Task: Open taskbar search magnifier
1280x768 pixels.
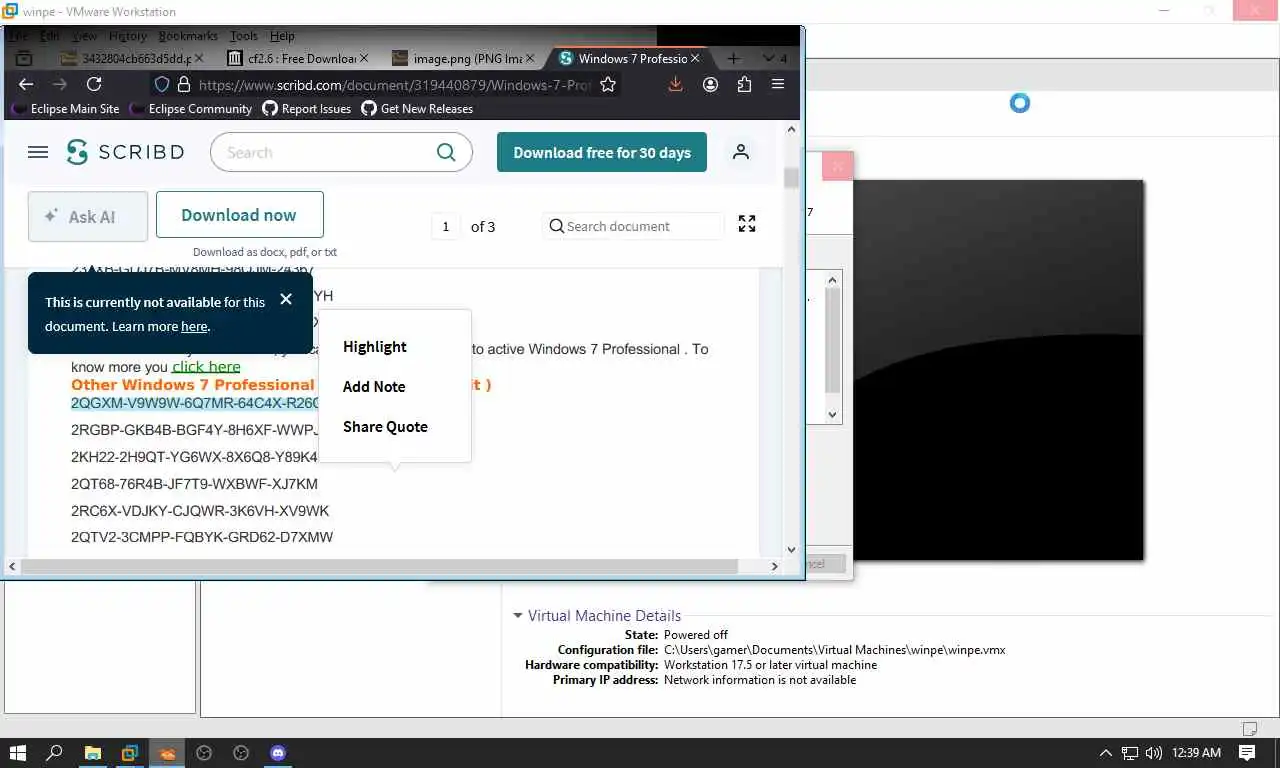Action: (x=55, y=753)
